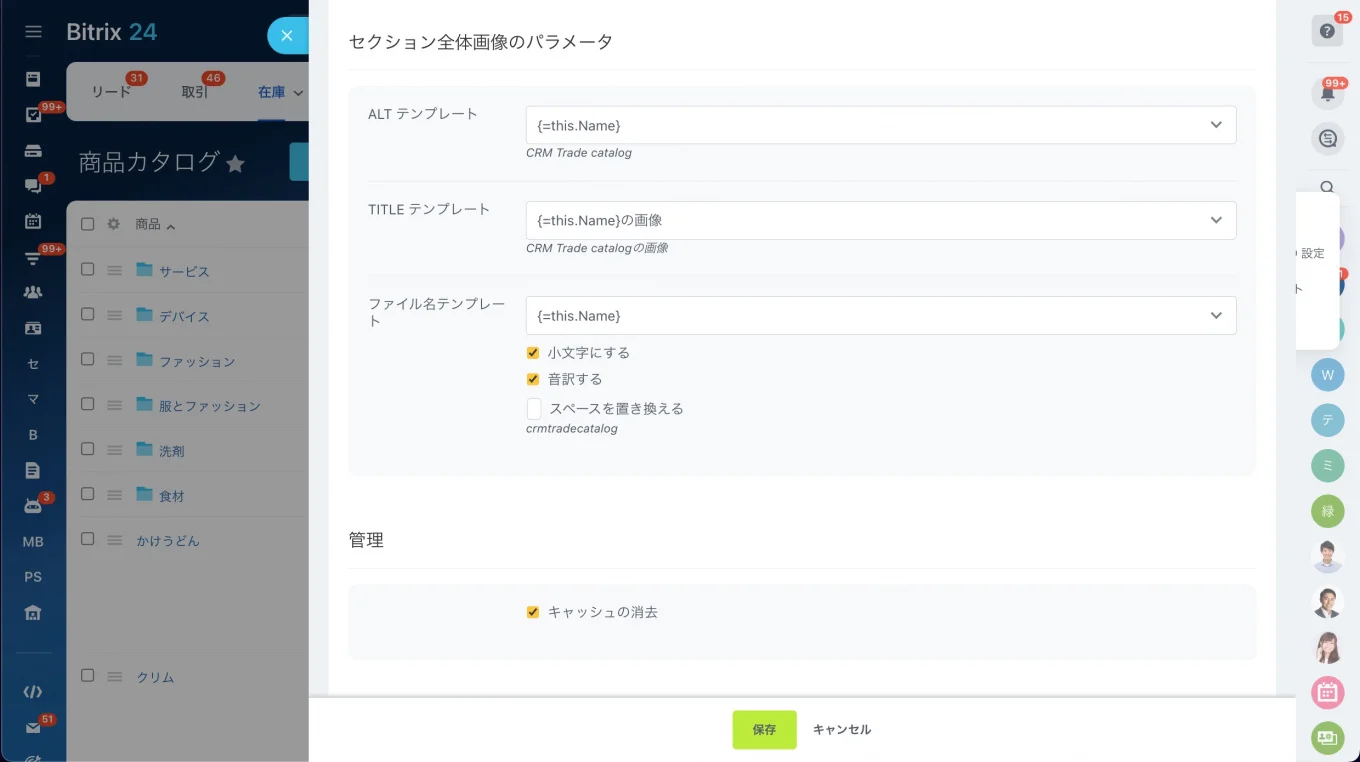
Task: Enable the スペースを置き換える checkbox
Action: [x=534, y=408]
